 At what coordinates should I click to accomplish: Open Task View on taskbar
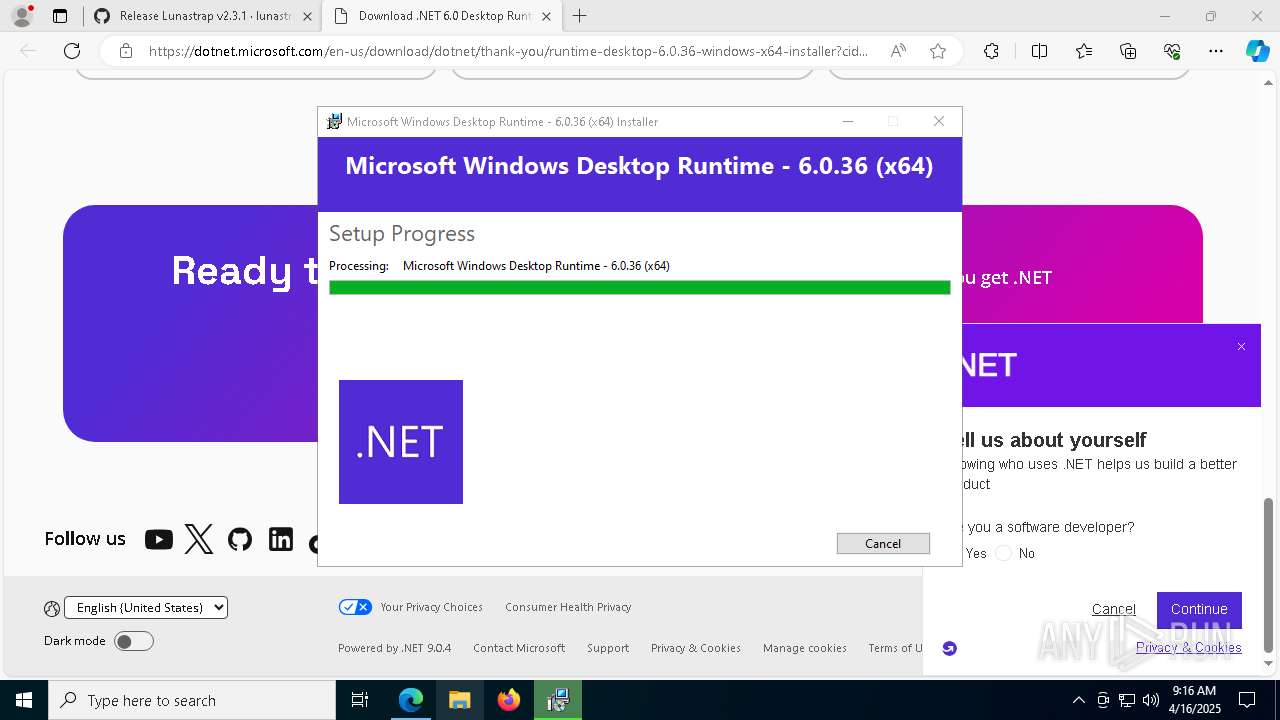pos(360,700)
